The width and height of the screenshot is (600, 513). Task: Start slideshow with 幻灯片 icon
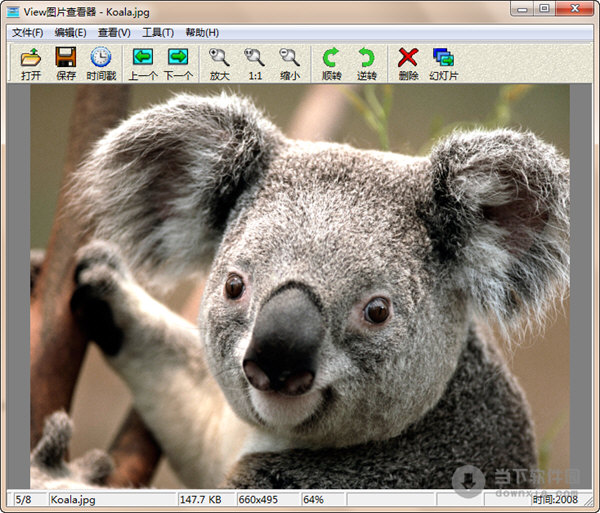443,57
